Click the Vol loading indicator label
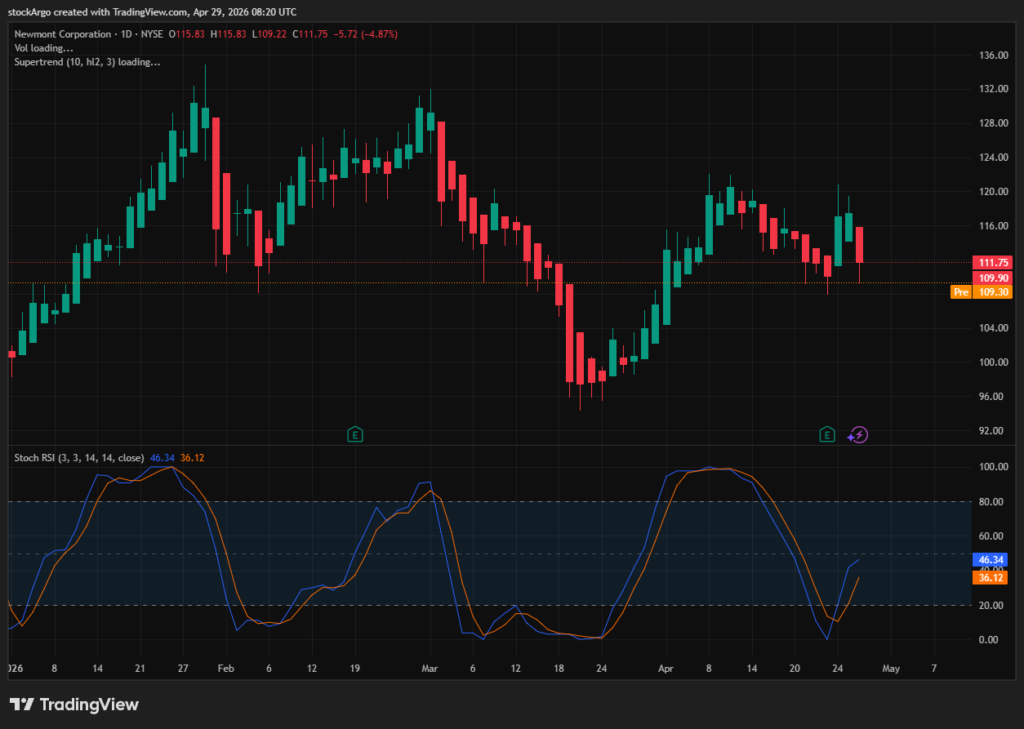The image size is (1024, 729). (x=44, y=48)
